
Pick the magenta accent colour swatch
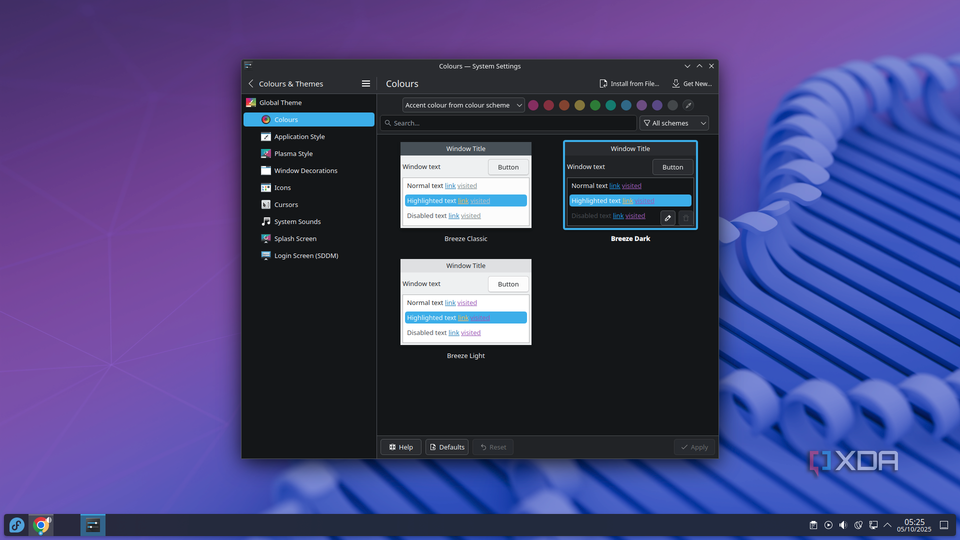tap(533, 105)
